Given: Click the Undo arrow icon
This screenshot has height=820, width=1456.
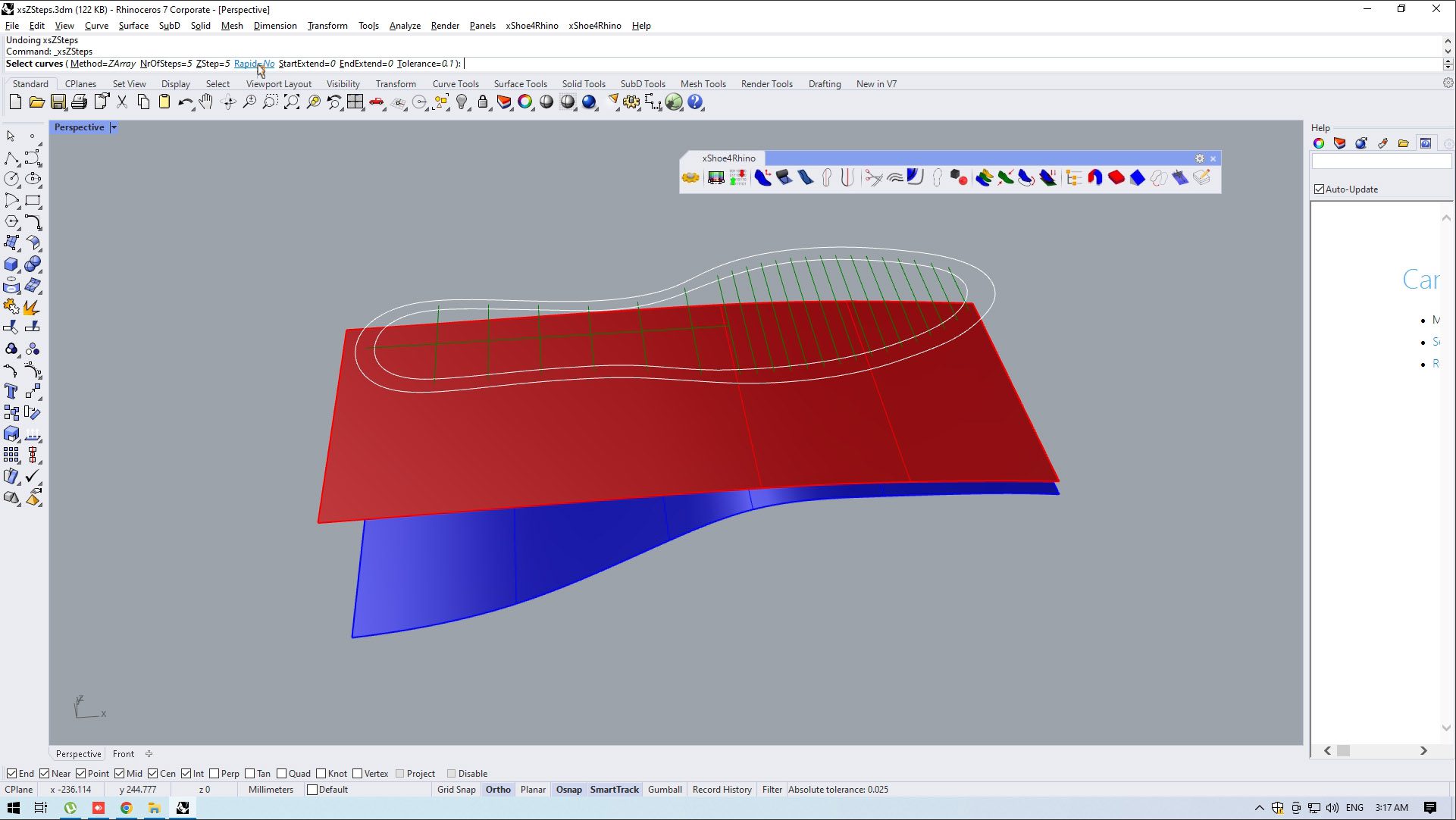Looking at the screenshot, I should [184, 102].
